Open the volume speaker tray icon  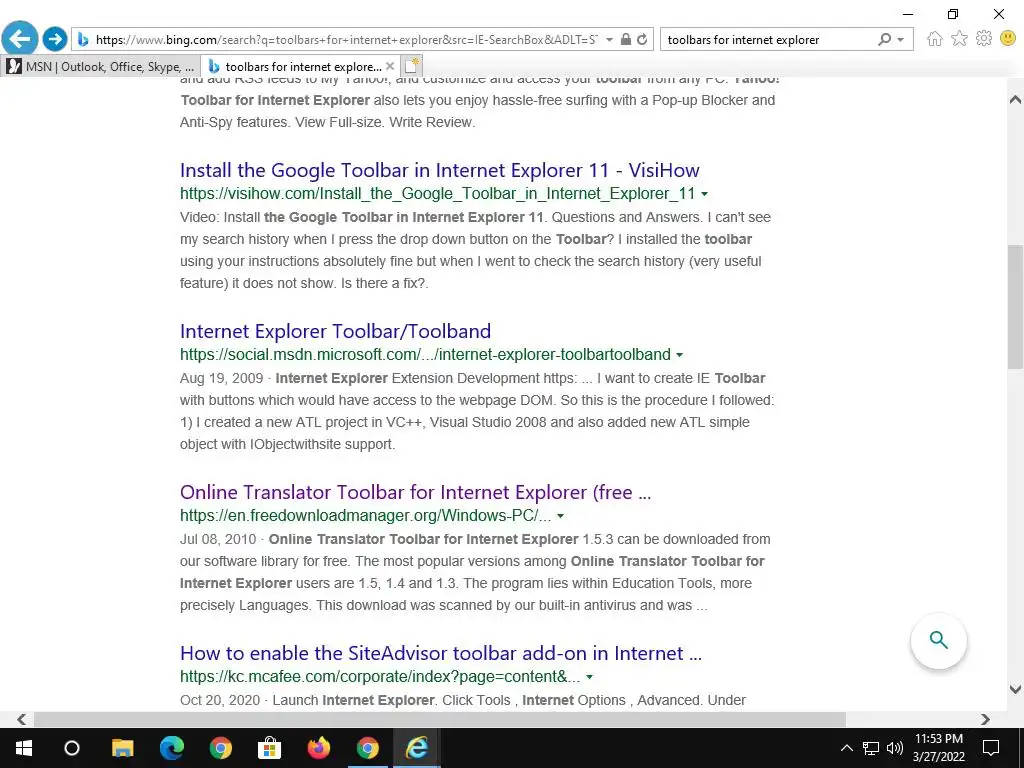(895, 748)
